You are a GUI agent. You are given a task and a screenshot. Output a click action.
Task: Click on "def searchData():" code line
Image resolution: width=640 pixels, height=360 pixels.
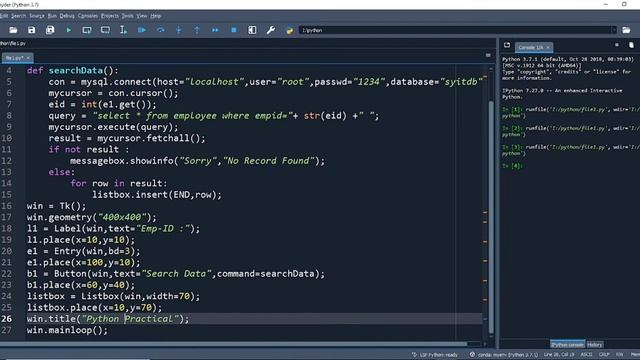[72, 71]
